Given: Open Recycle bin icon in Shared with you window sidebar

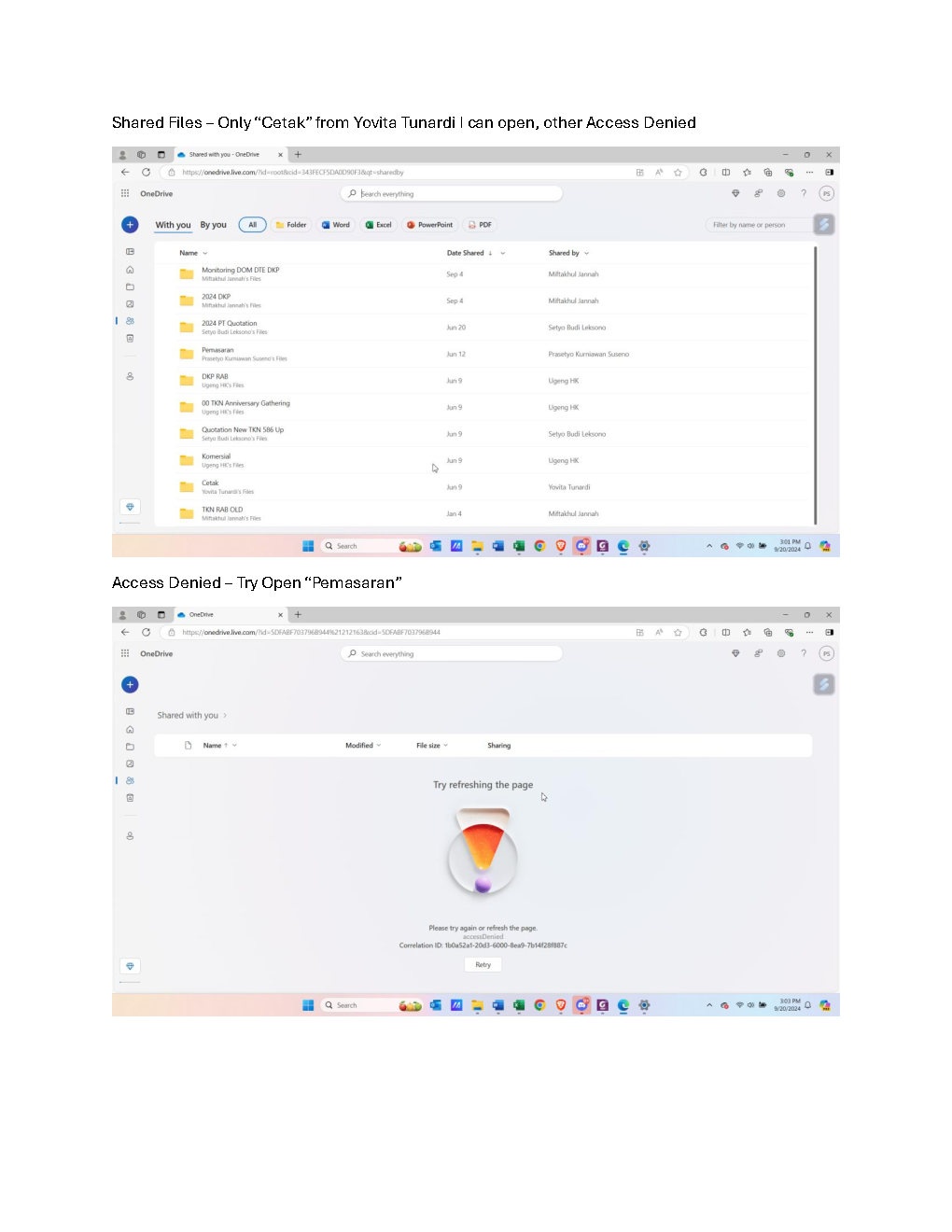Looking at the screenshot, I should pos(130,338).
